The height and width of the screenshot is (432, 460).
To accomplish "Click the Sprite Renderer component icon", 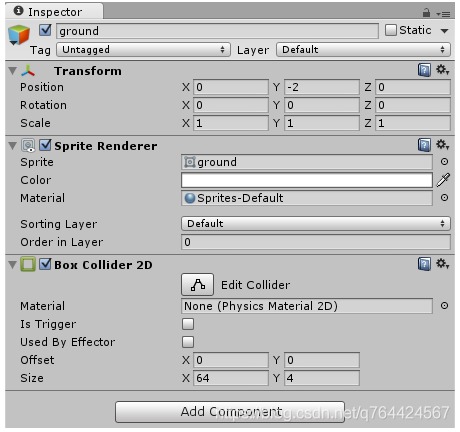I will tap(28, 146).
